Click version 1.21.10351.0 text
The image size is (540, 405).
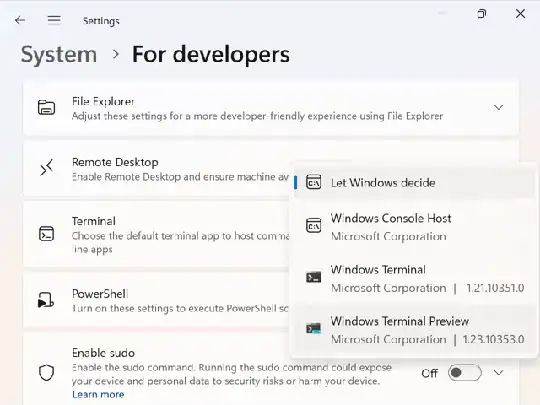point(495,288)
